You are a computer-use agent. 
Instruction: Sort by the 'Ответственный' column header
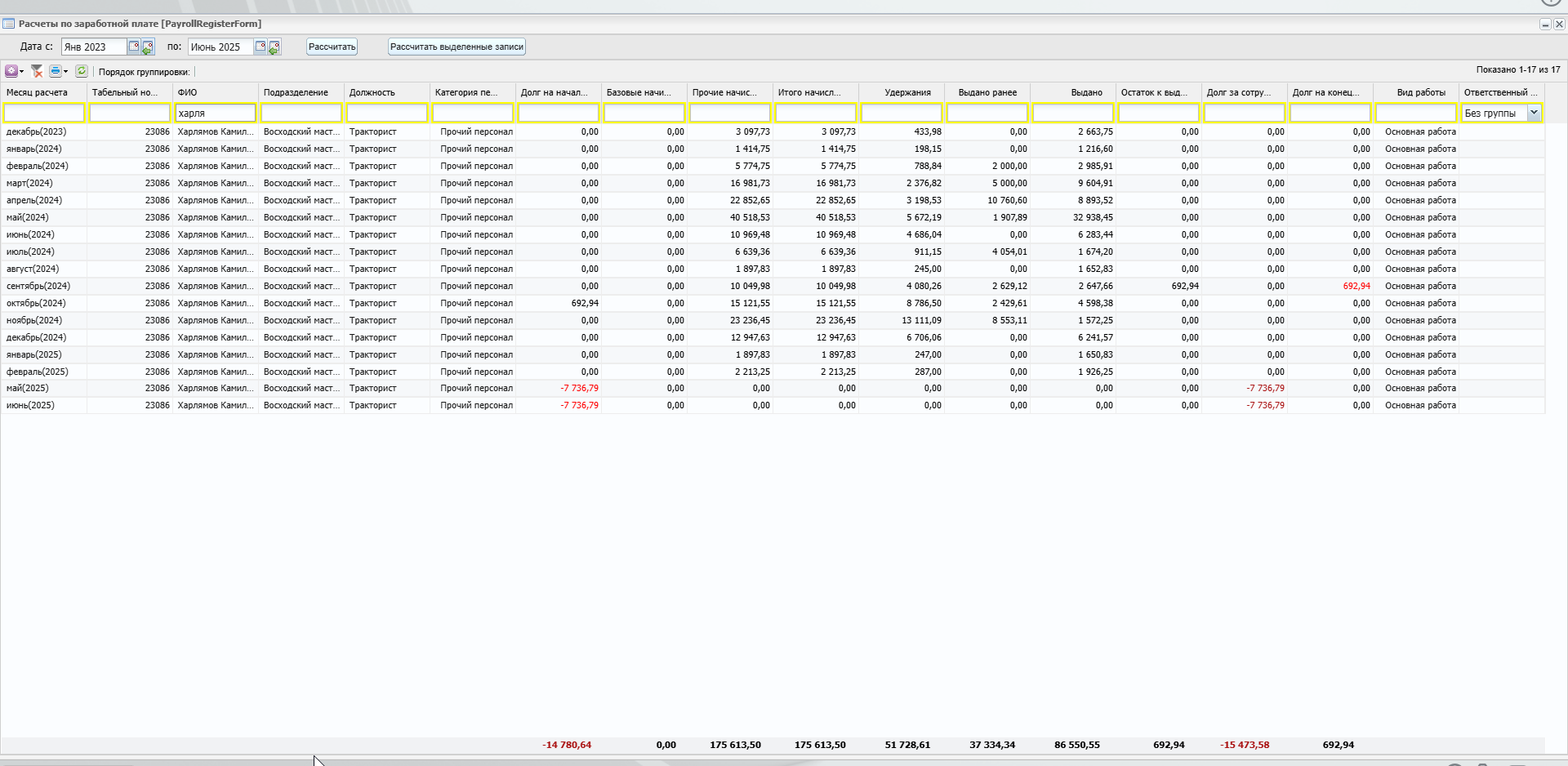[x=1502, y=92]
